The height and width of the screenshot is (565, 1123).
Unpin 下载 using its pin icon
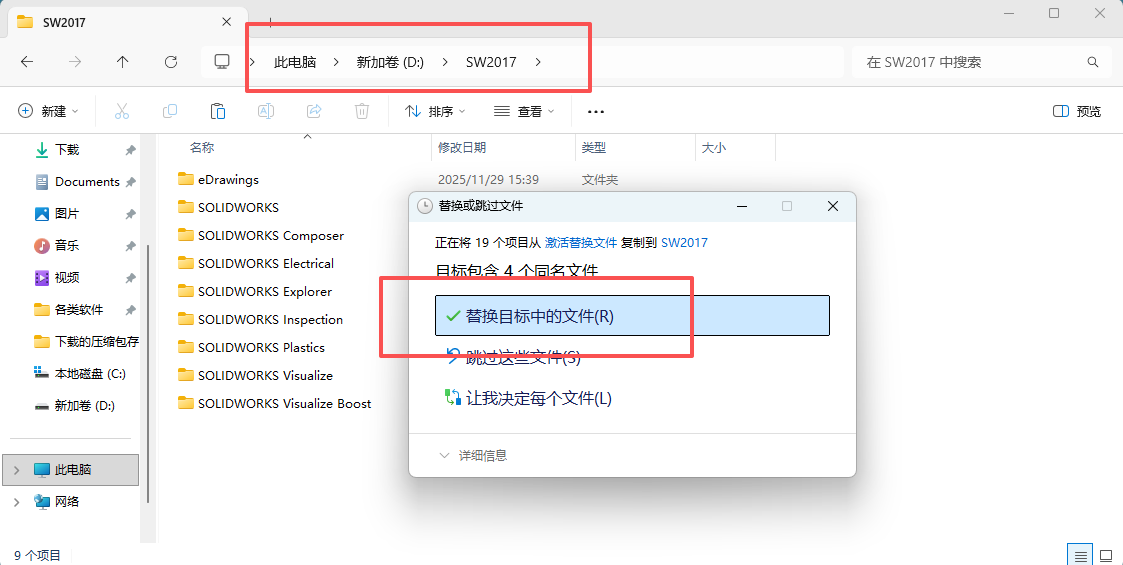130,150
